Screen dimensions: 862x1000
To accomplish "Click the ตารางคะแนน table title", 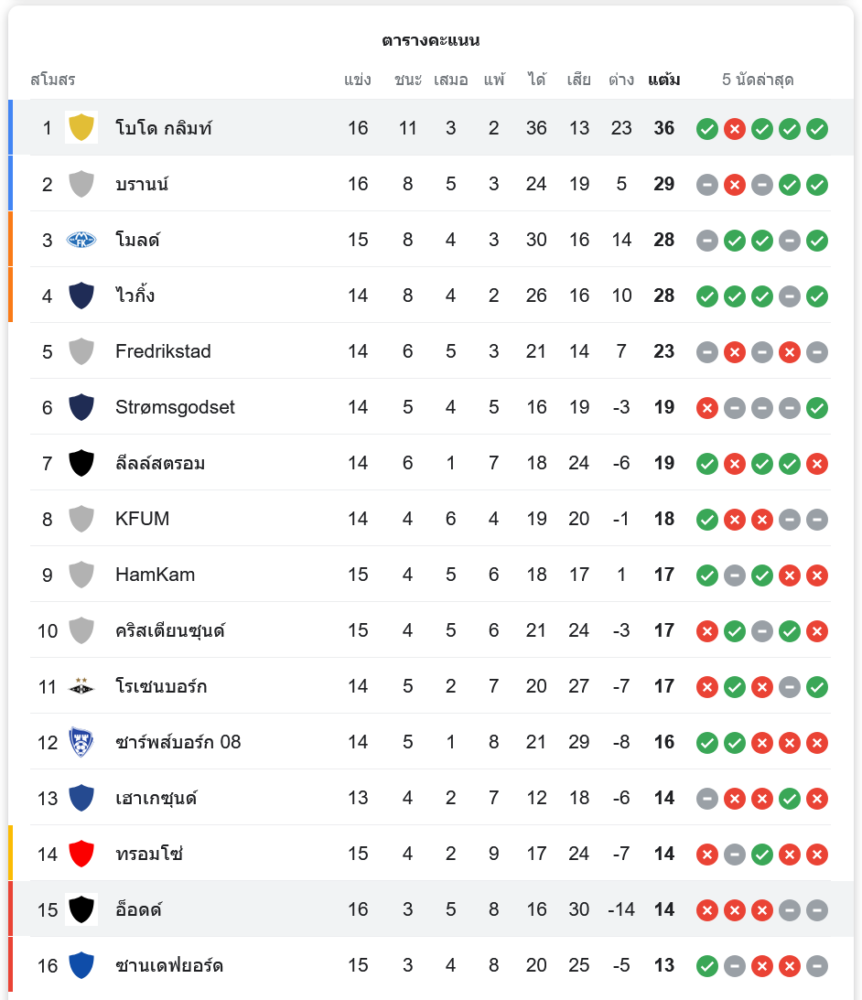I will point(431,40).
